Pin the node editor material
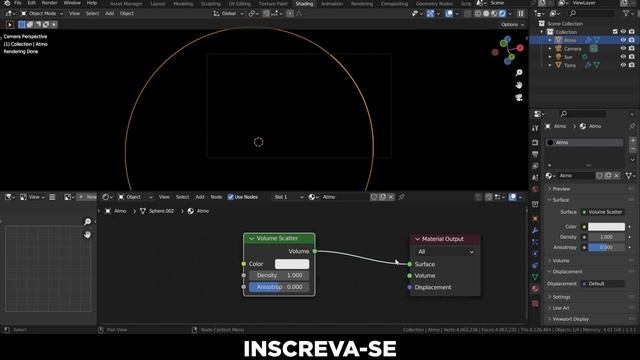Screen dimensions: 640x360 point(402,197)
